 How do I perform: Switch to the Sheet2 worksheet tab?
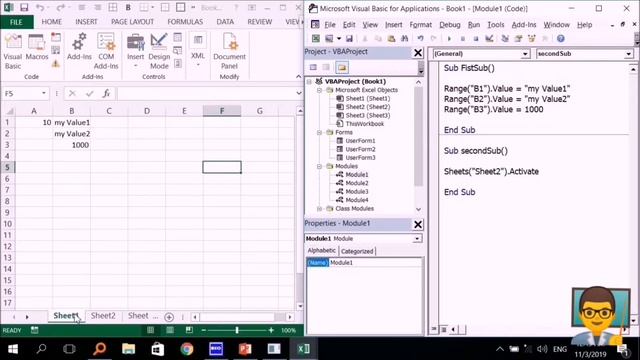pyautogui.click(x=103, y=316)
